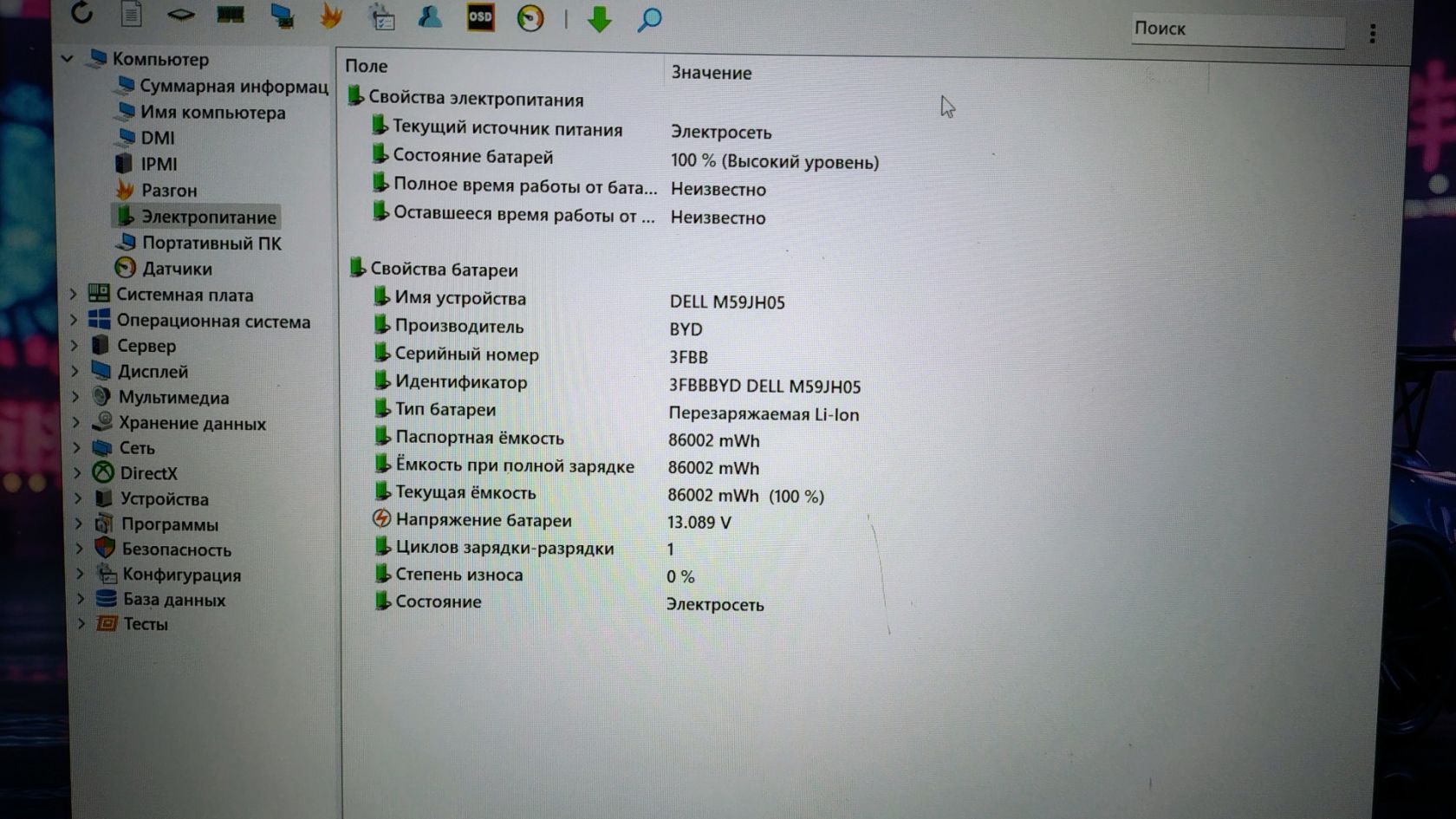Click the Значение column header
Image resolution: width=1456 pixels, height=819 pixels.
(x=711, y=73)
